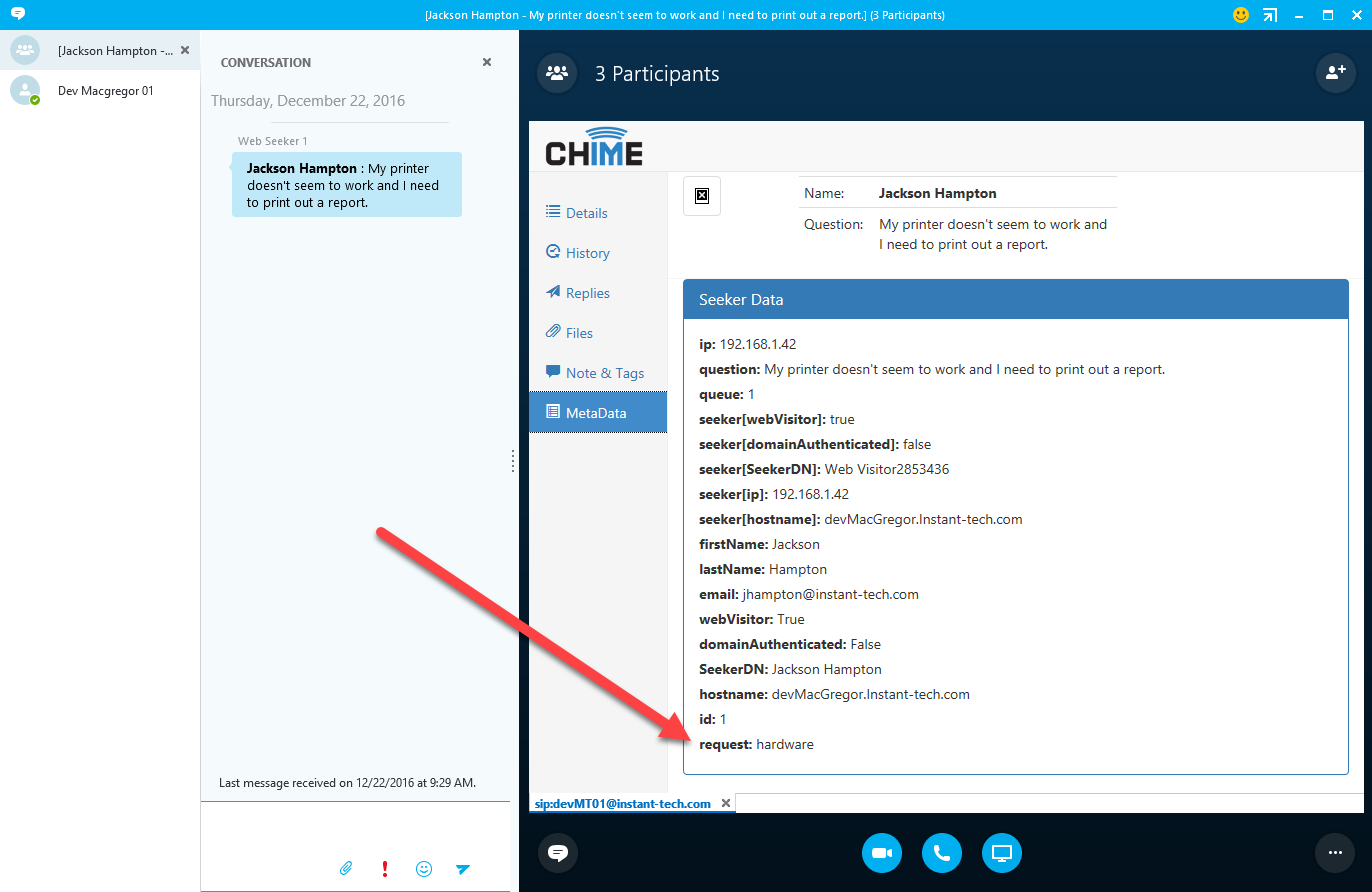Open the participants list icon
1372x892 pixels.
(557, 73)
